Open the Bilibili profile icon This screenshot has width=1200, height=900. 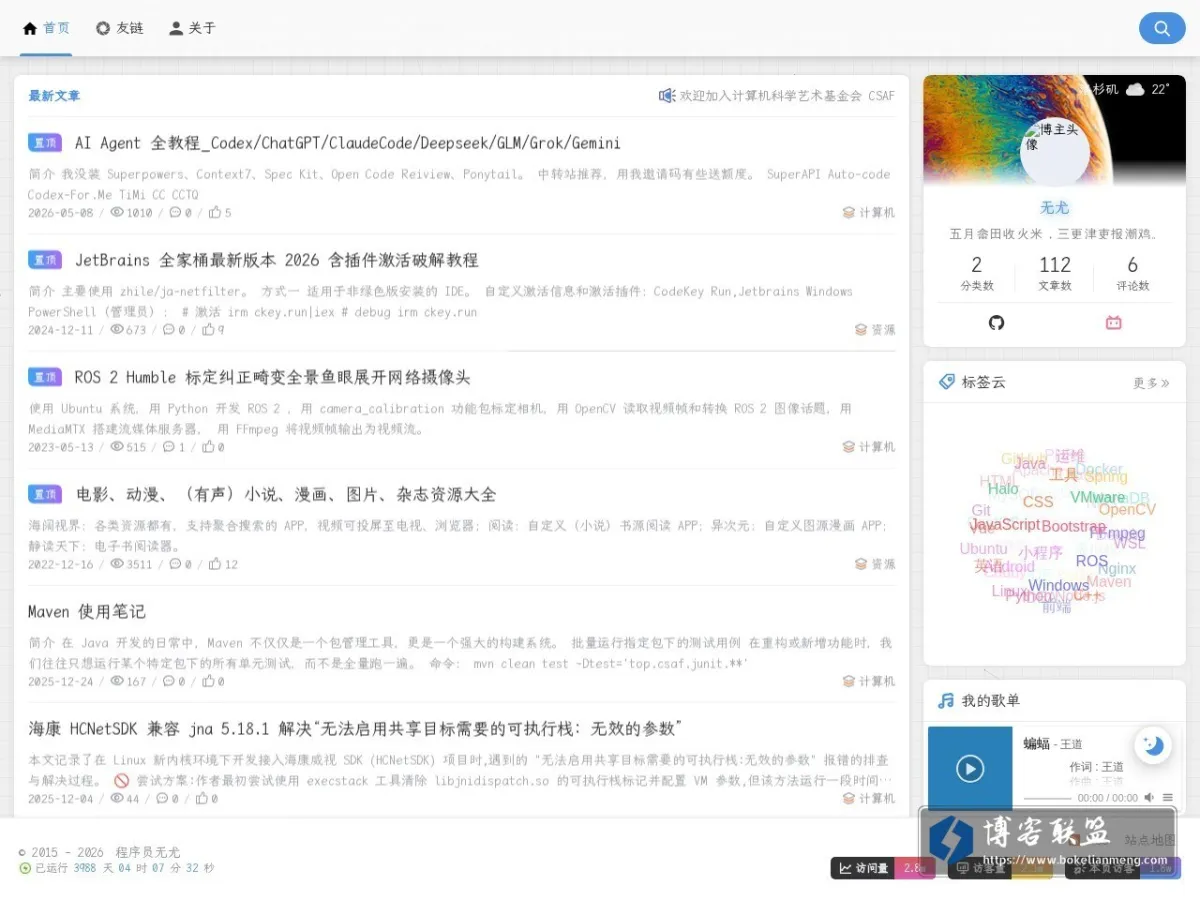(1113, 322)
